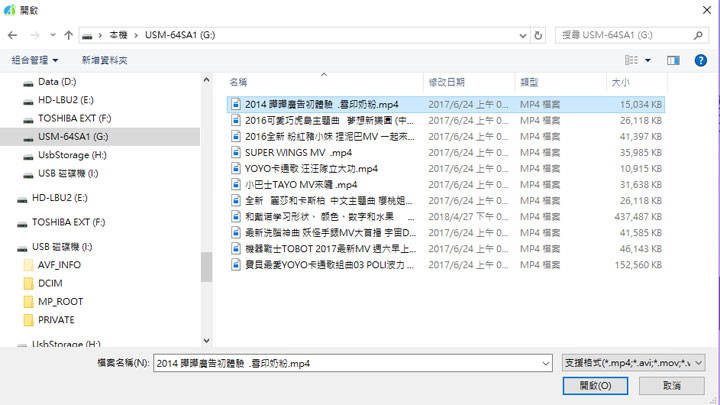Close the 開啟 dialog
Image resolution: width=720 pixels, height=405 pixels.
707,10
